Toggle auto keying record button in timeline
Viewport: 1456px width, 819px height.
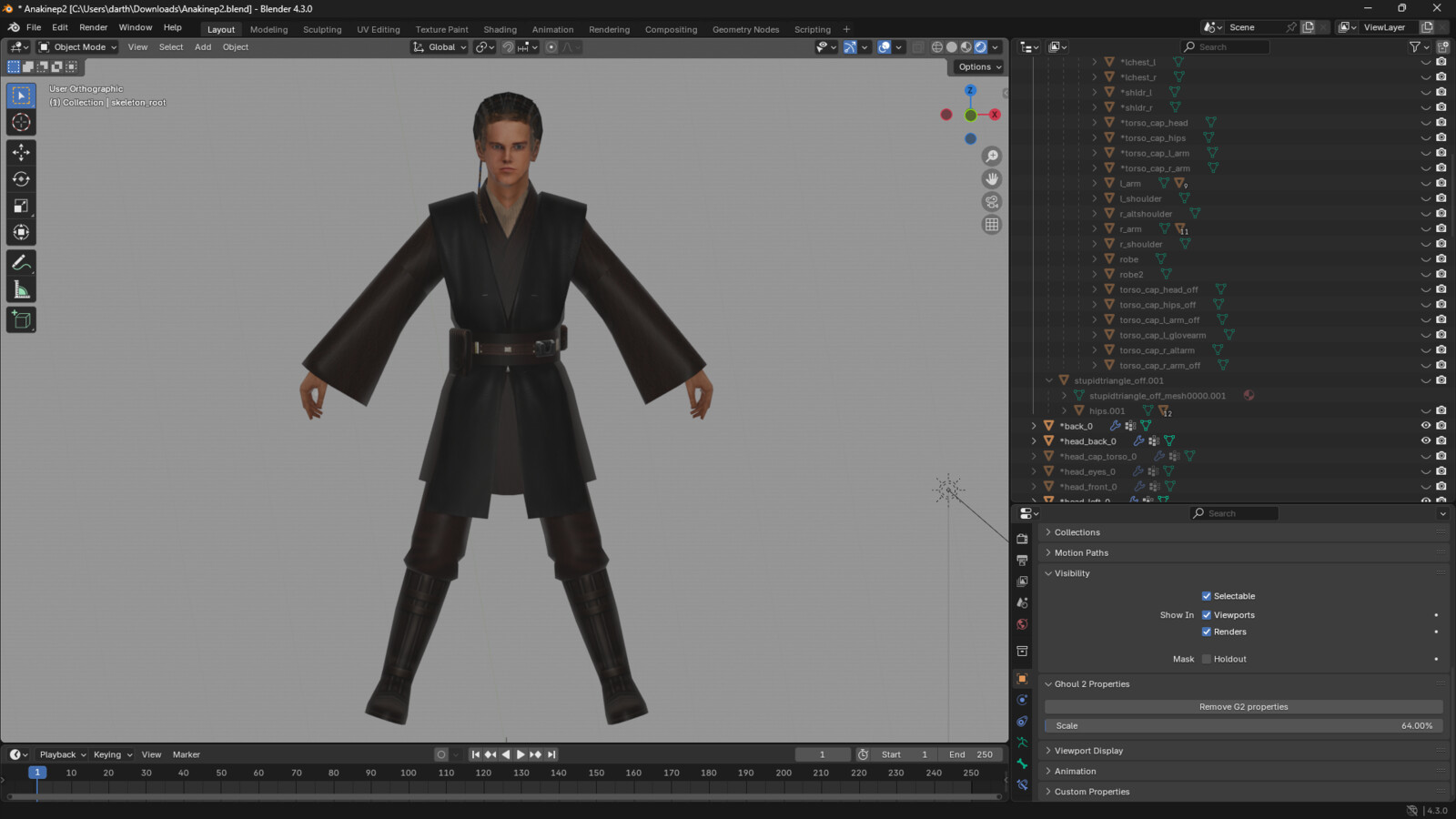[441, 754]
